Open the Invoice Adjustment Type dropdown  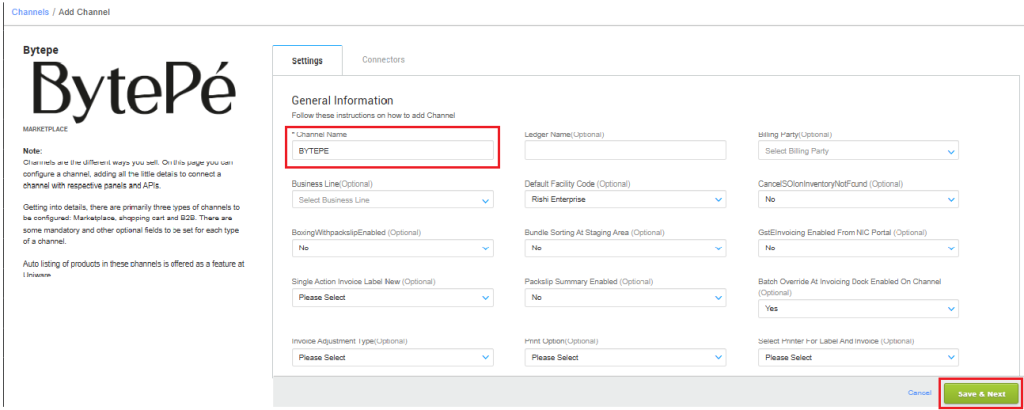point(392,357)
